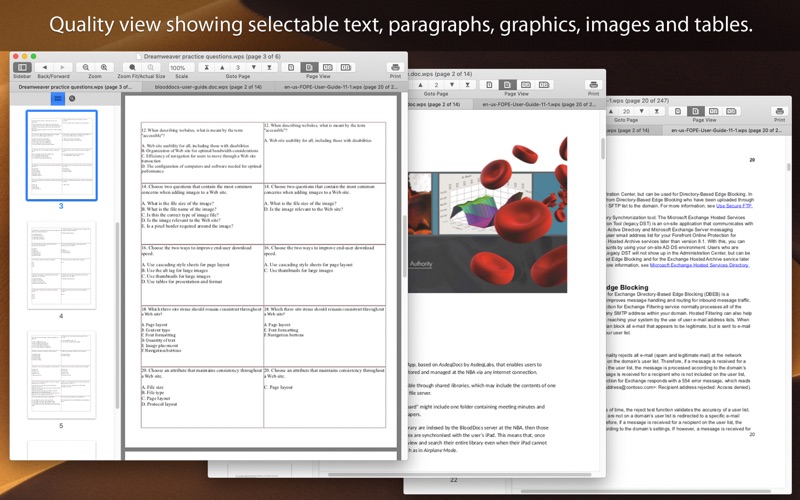Click the sidebar thumbnail list scrollbar
The height and width of the screenshot is (500, 800).
(118, 315)
